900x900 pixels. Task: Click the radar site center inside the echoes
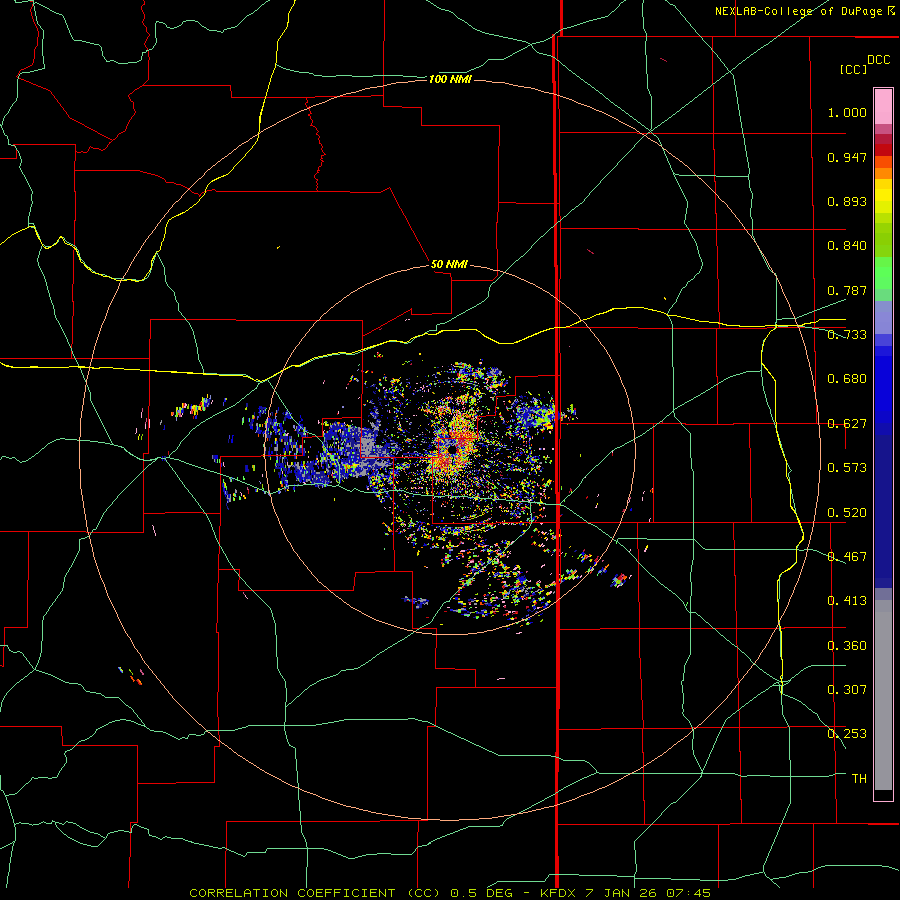(x=452, y=450)
